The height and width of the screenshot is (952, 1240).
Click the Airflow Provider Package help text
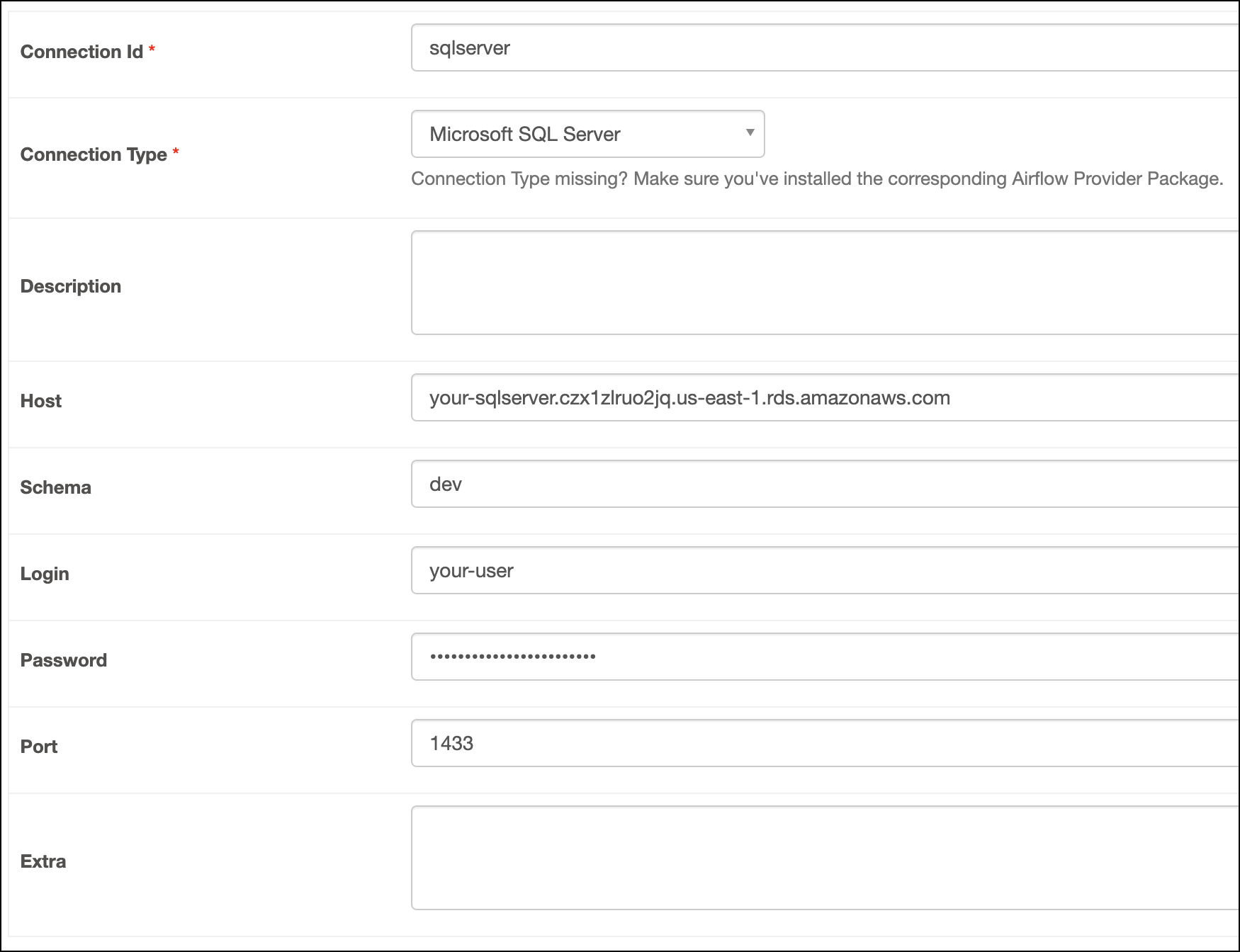[x=815, y=178]
